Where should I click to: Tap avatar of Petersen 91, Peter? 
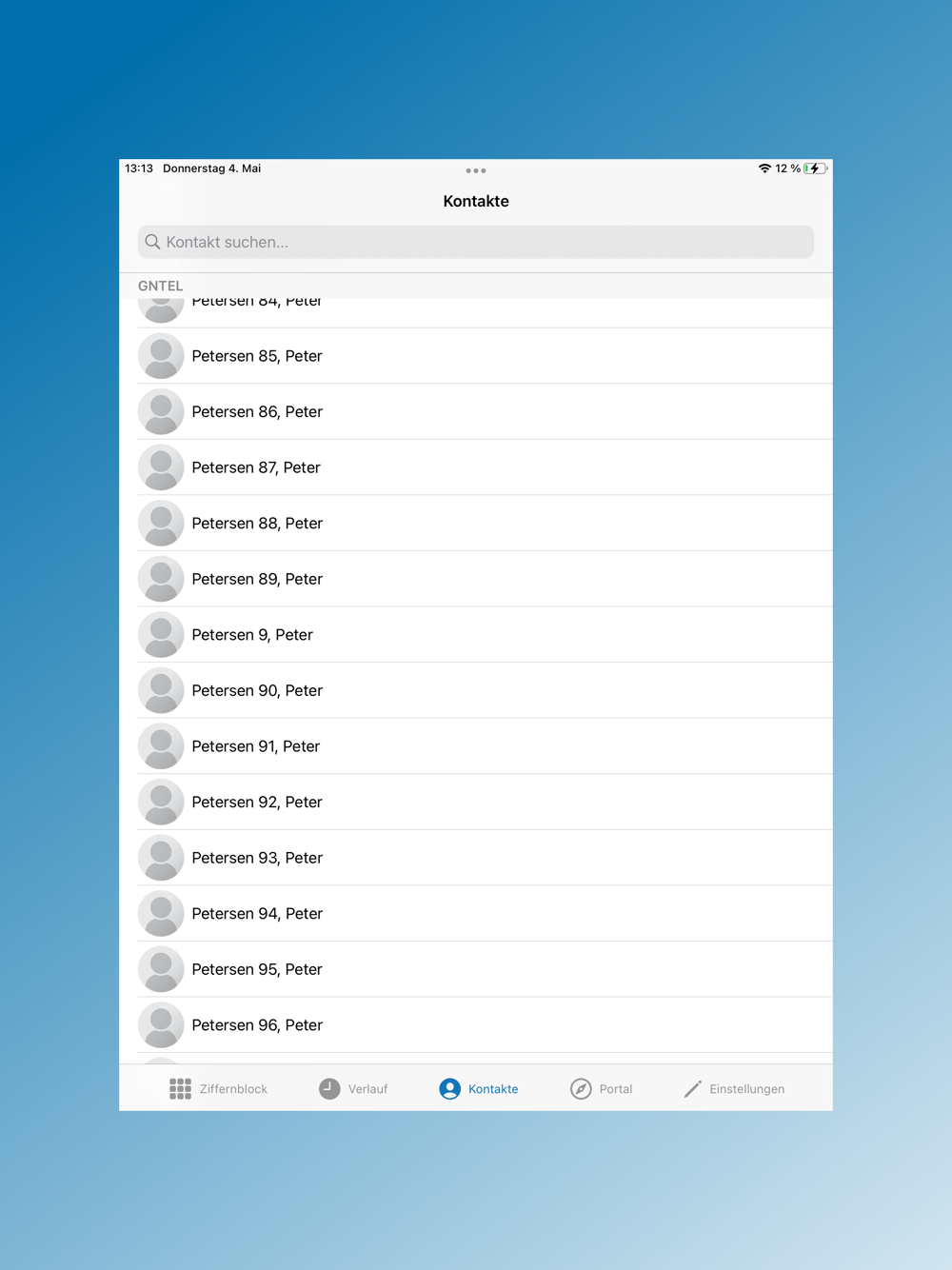(x=161, y=746)
